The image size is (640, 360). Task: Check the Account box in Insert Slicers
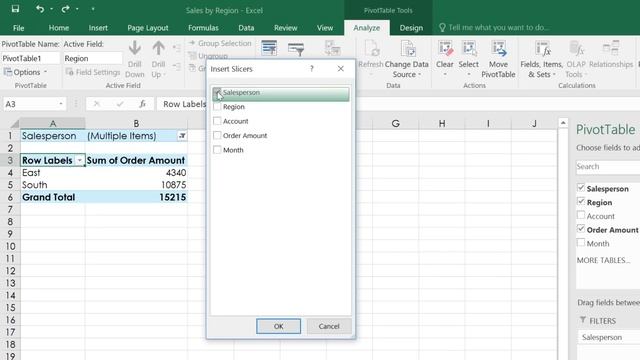pyautogui.click(x=217, y=121)
